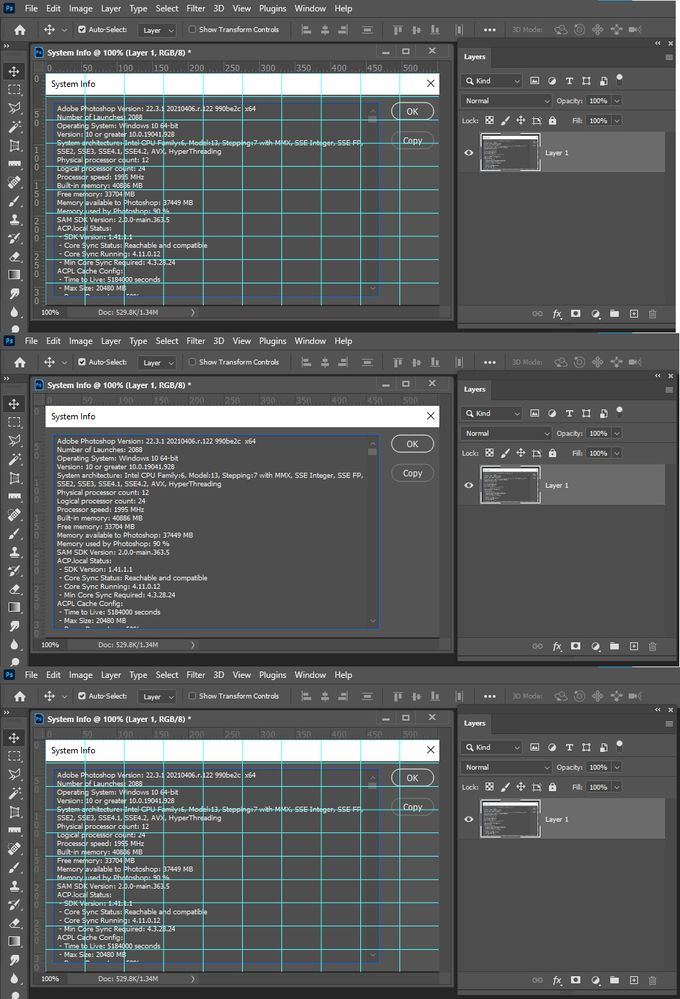Enable Show Transform Controls in the middle window
Screen dimensions: 680x999
(x=192, y=362)
